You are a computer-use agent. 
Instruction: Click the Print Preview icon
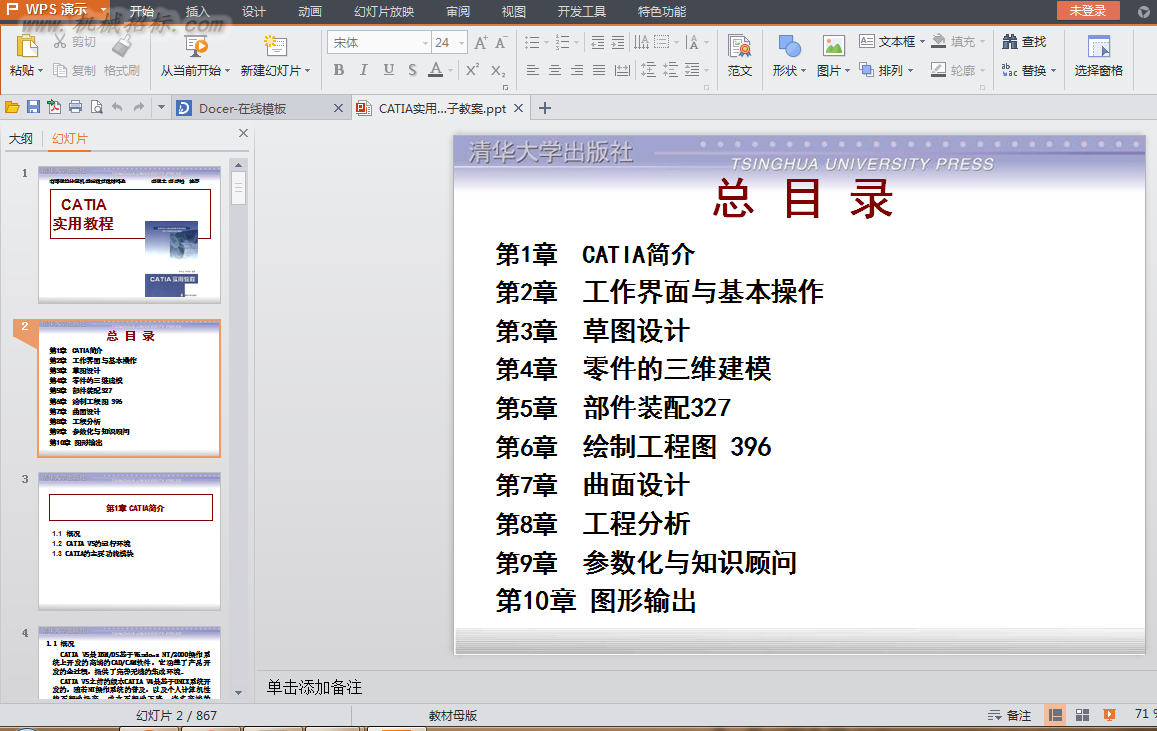tap(96, 108)
